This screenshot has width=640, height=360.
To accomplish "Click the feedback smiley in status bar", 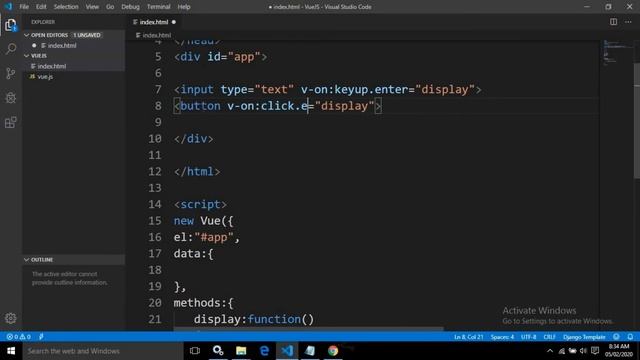I will [x=616, y=337].
